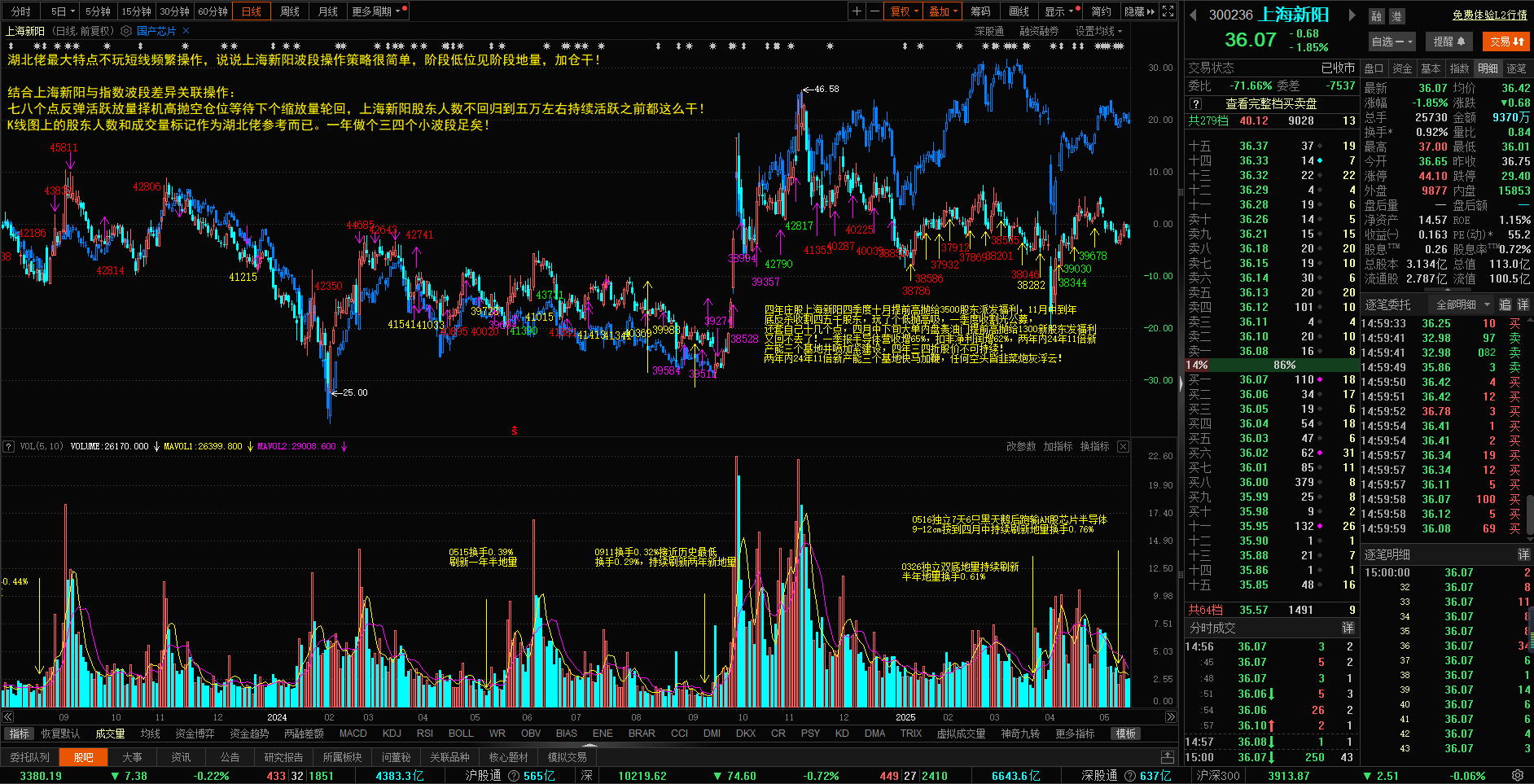The image size is (1534, 784).
Task: Open the 交易 trade button
Action: pyautogui.click(x=1506, y=42)
